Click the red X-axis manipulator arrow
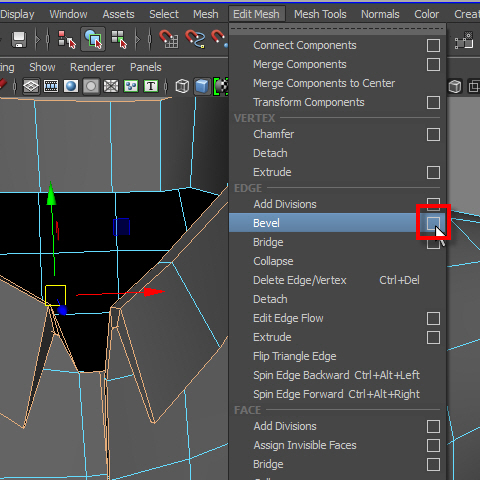480x480 pixels. [x=154, y=292]
